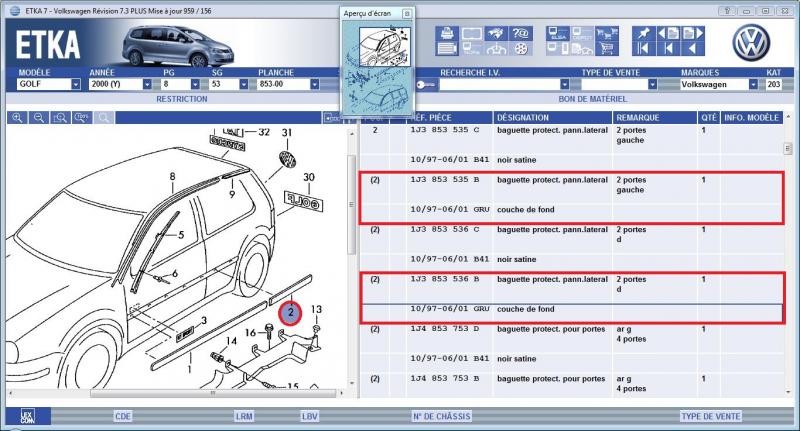Open the Recherche I.V. dropdown arrow
This screenshot has width=800, height=431.
click(x=564, y=84)
